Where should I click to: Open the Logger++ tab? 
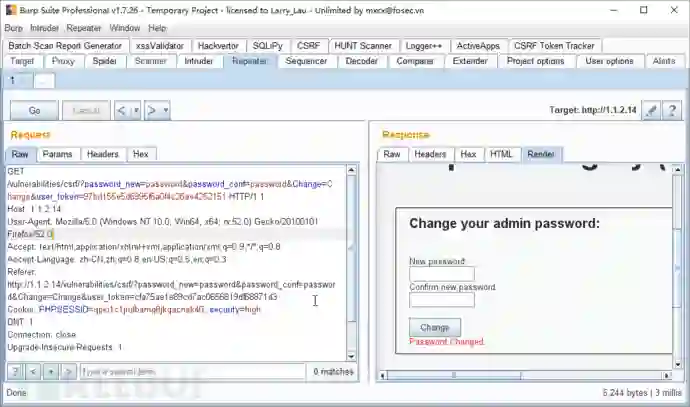click(x=424, y=46)
